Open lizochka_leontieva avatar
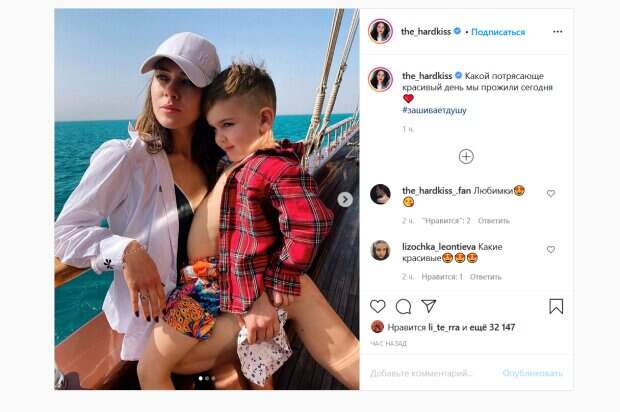Viewport: 620px width, 412px height. pyautogui.click(x=380, y=250)
